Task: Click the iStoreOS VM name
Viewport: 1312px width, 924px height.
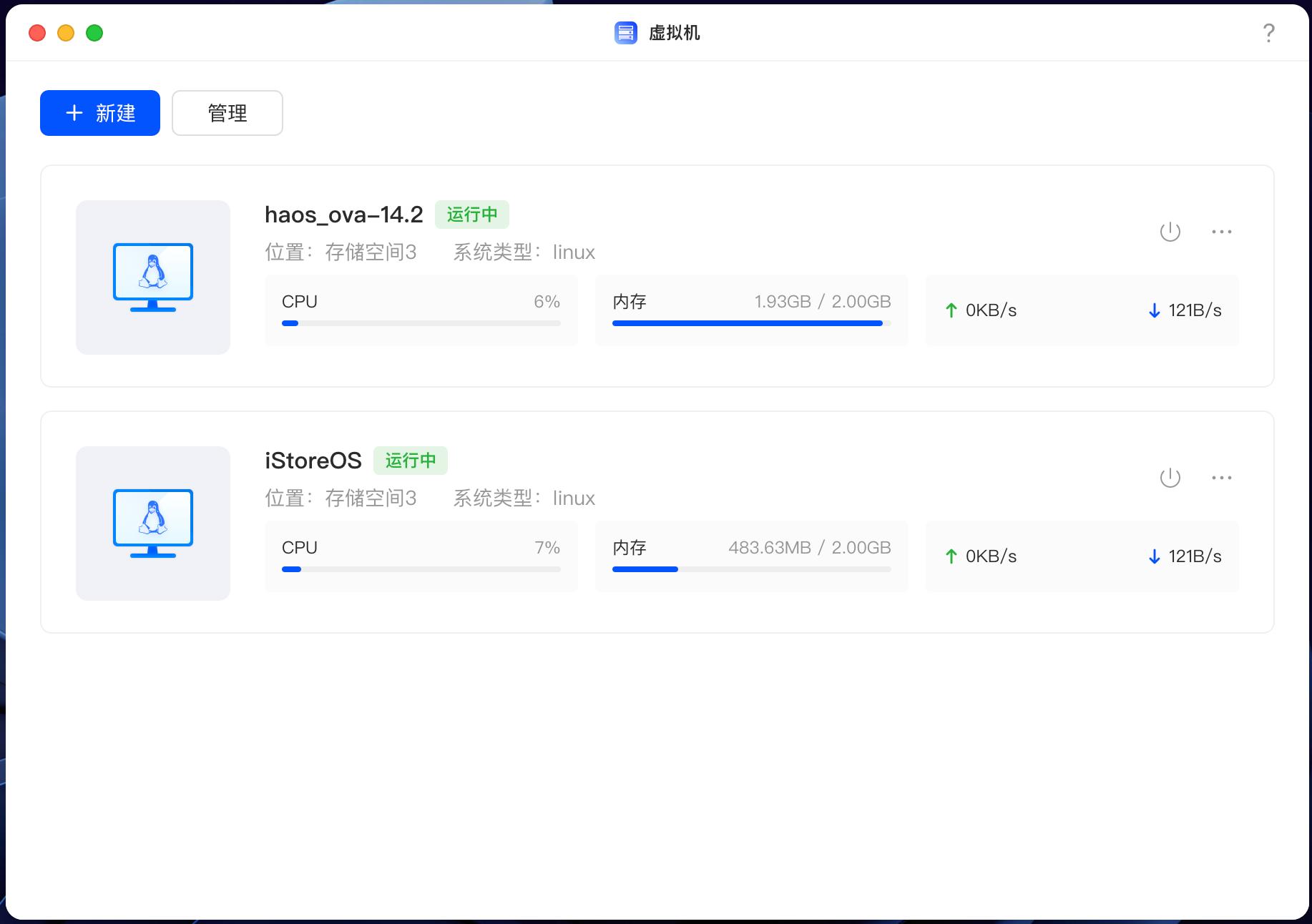Action: click(x=313, y=461)
